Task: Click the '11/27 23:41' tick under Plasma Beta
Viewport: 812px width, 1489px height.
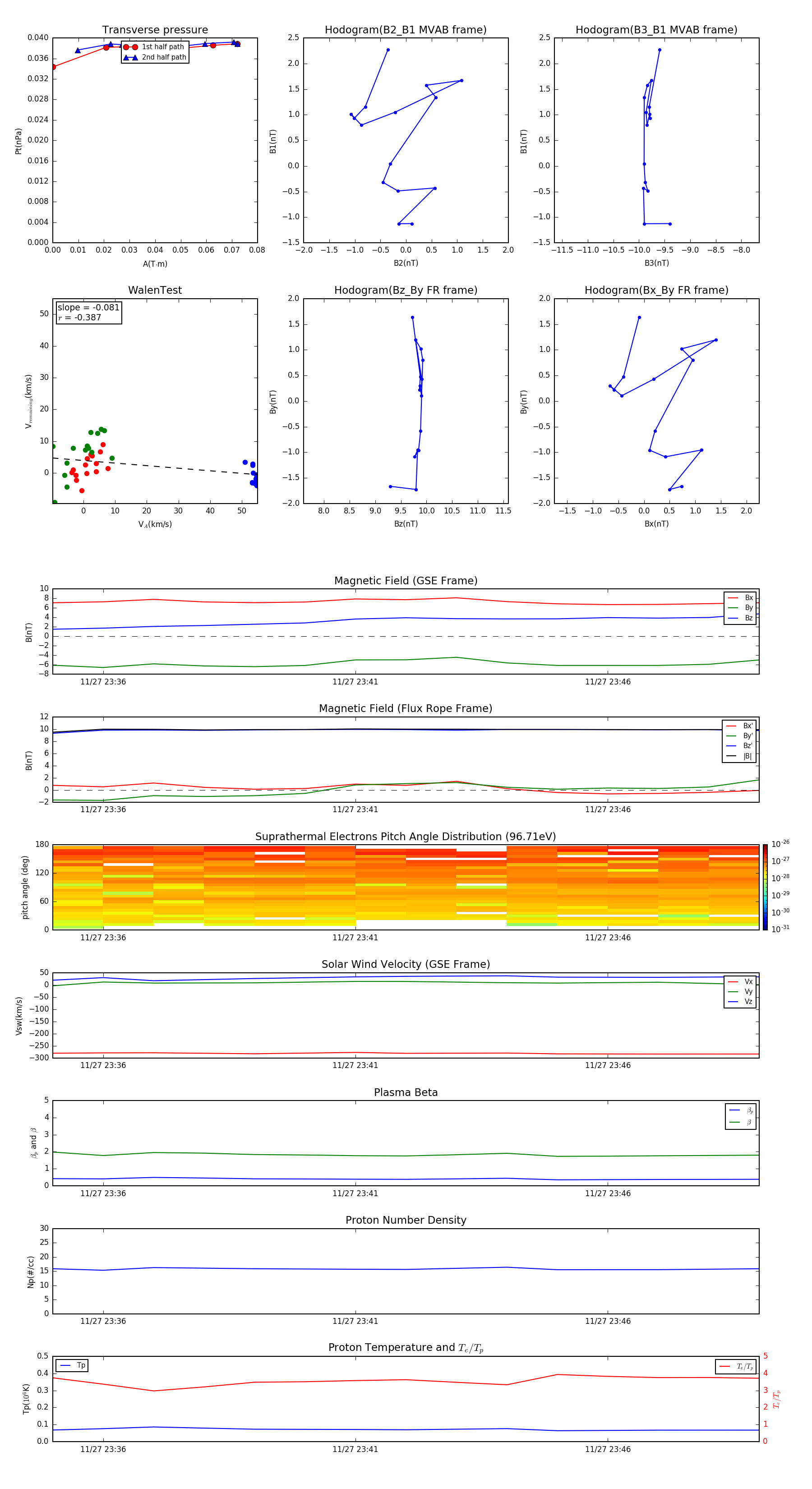Action: click(355, 1194)
